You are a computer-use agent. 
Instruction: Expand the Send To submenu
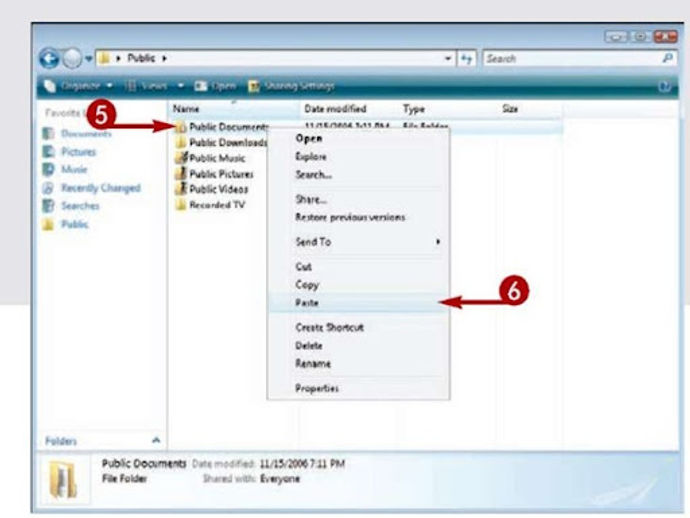pyautogui.click(x=358, y=242)
